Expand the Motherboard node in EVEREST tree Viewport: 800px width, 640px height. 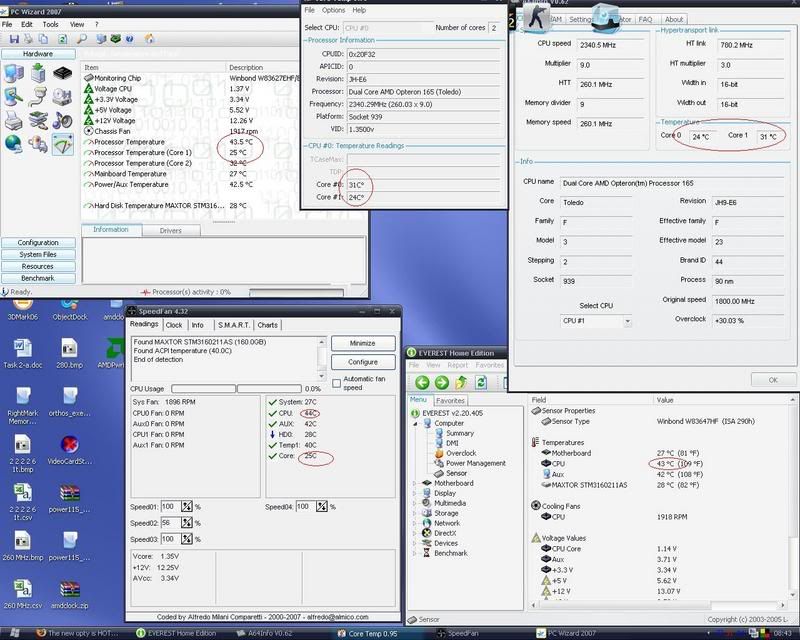[415, 483]
